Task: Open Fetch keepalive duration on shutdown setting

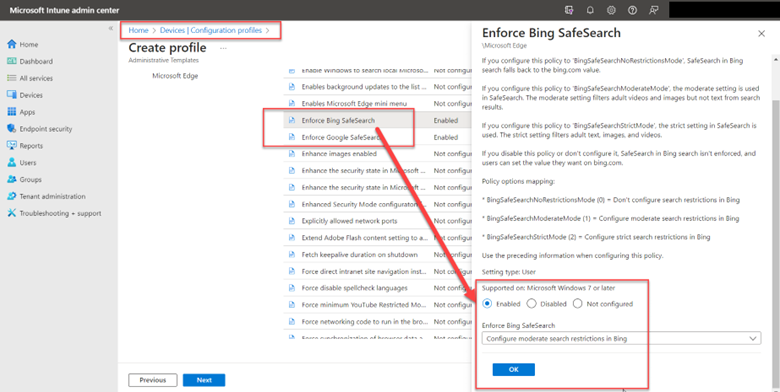Action: [x=359, y=255]
